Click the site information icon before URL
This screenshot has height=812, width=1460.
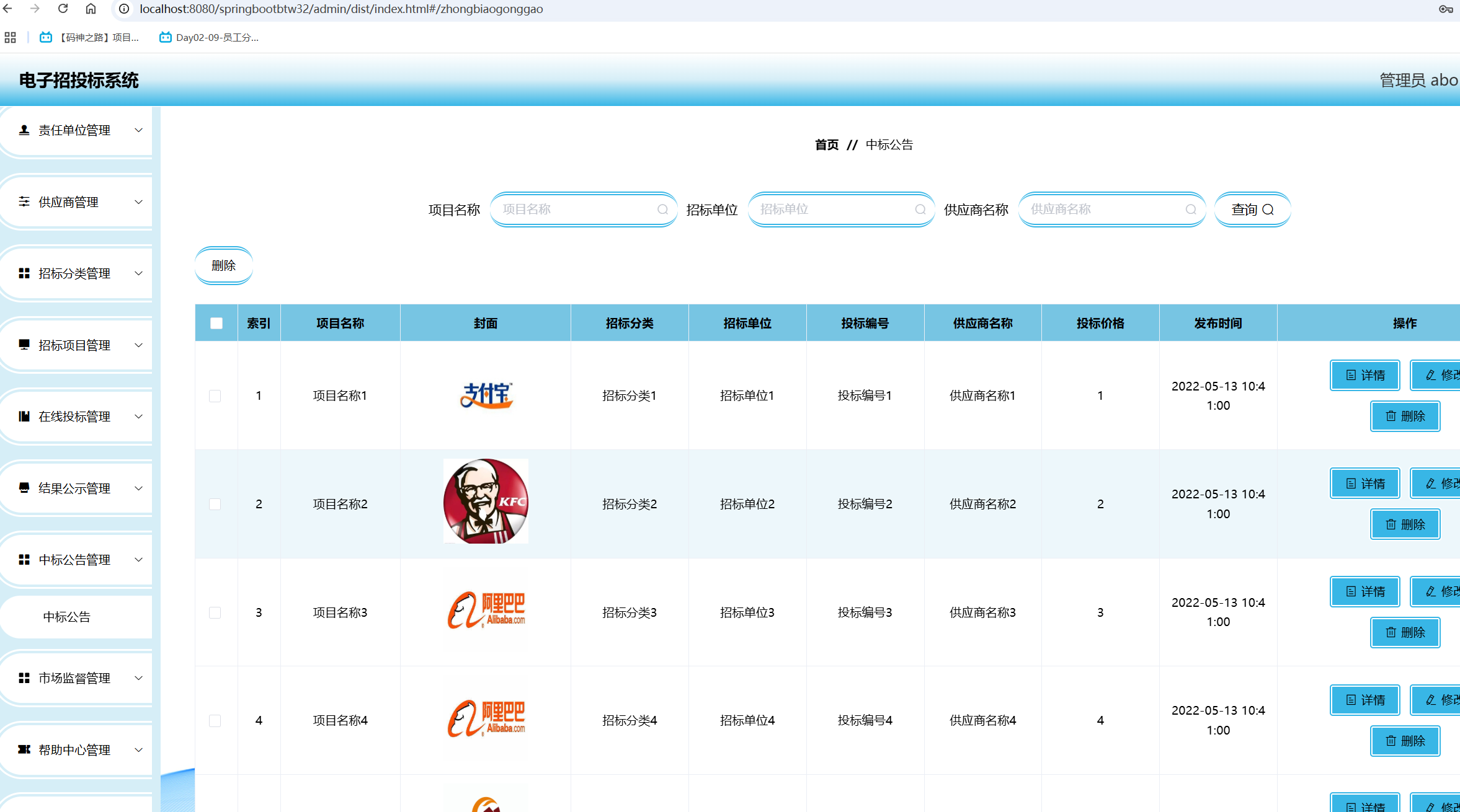point(124,9)
